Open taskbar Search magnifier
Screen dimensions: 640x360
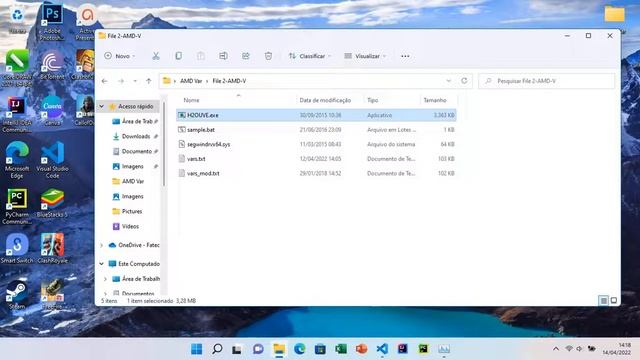(x=217, y=349)
